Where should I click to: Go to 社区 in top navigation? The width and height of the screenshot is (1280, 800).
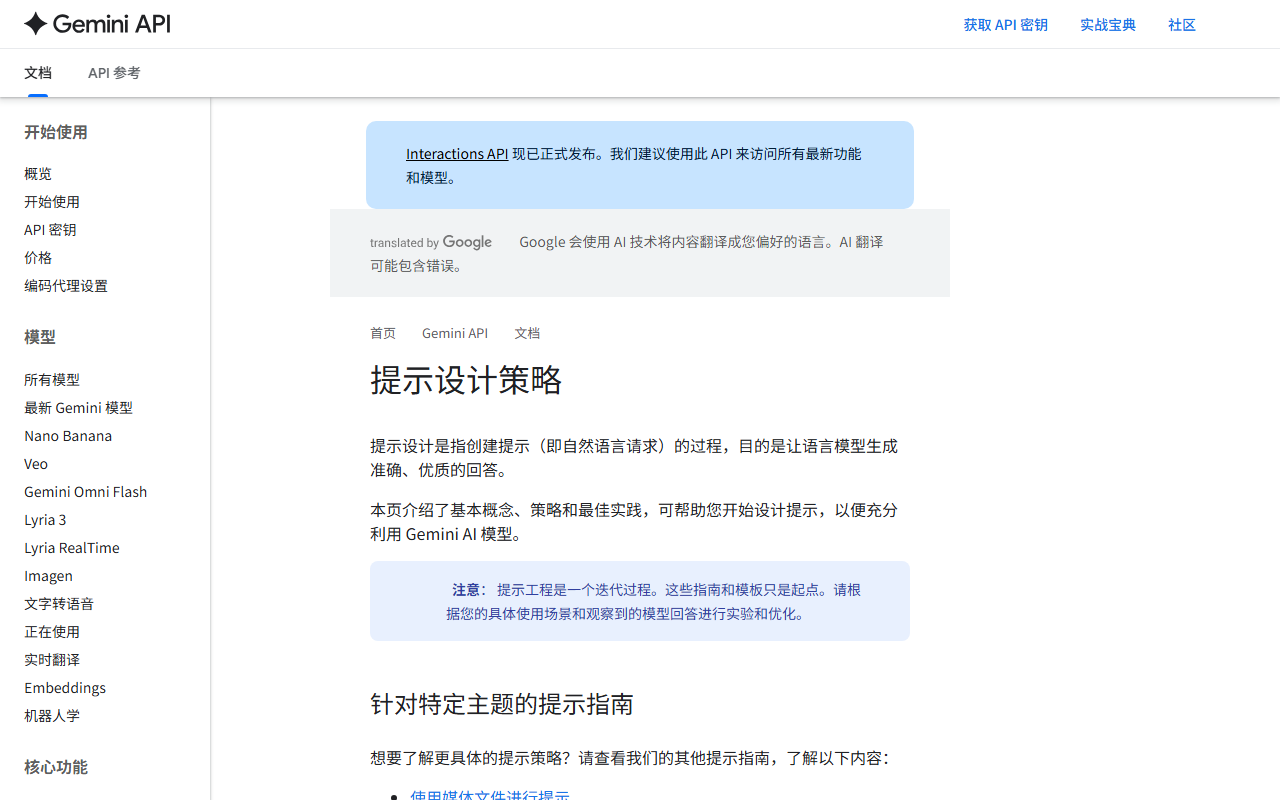[x=1182, y=25]
